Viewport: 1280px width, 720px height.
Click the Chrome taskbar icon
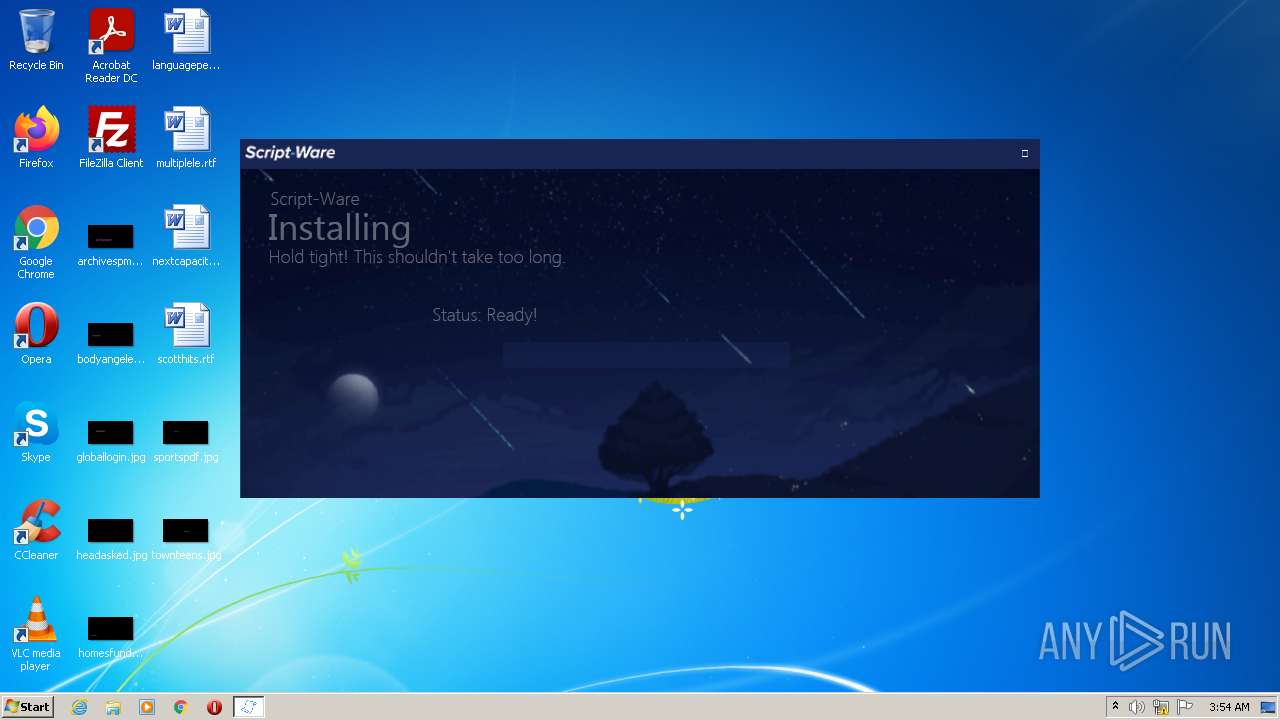click(x=181, y=707)
